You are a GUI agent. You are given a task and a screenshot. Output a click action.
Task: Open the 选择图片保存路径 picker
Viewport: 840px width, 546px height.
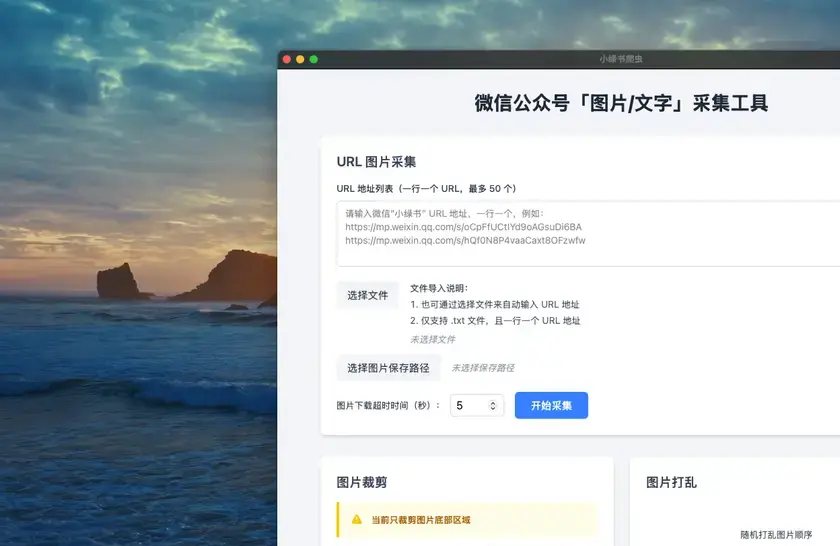click(388, 368)
